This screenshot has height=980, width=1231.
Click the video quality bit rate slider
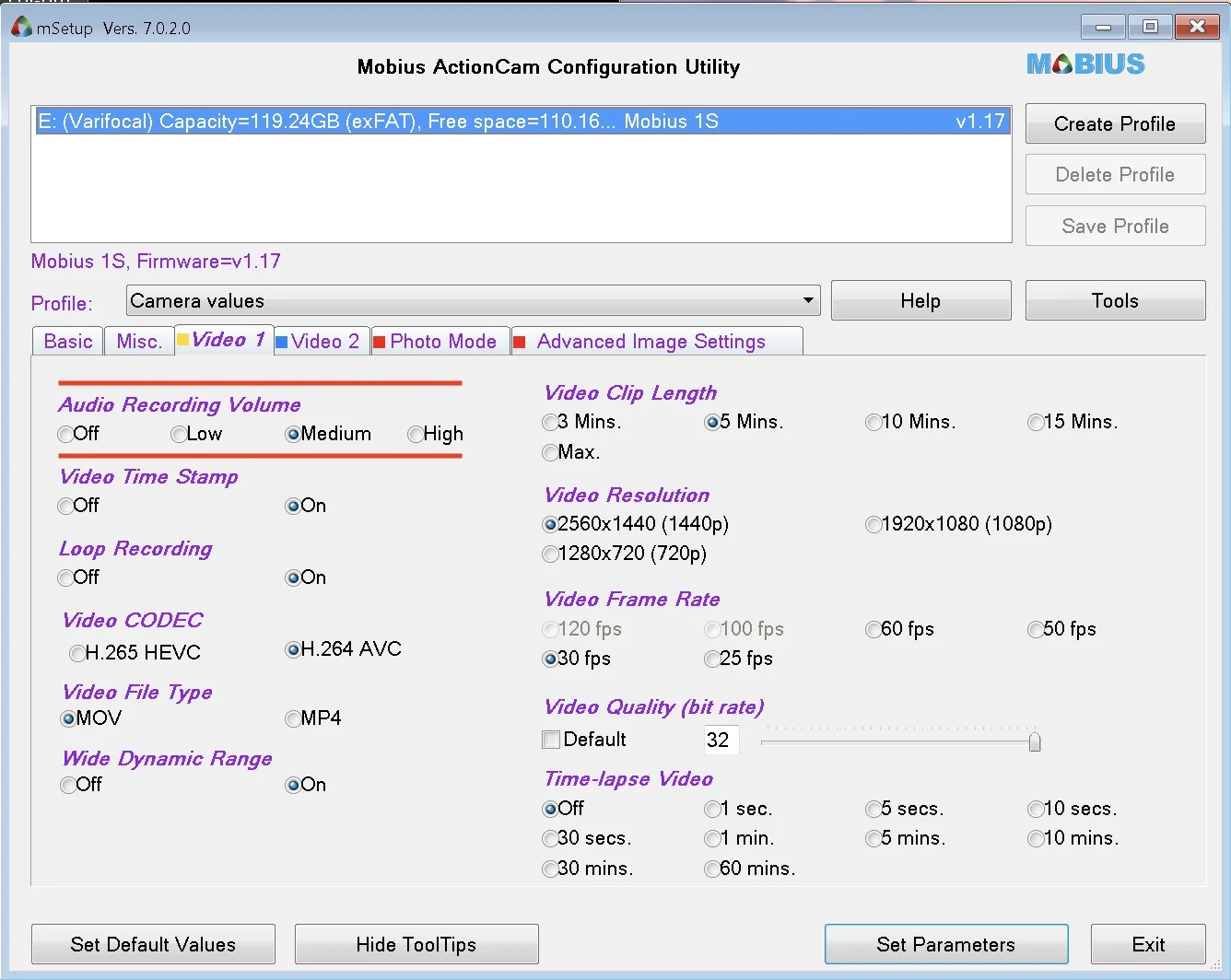click(901, 741)
